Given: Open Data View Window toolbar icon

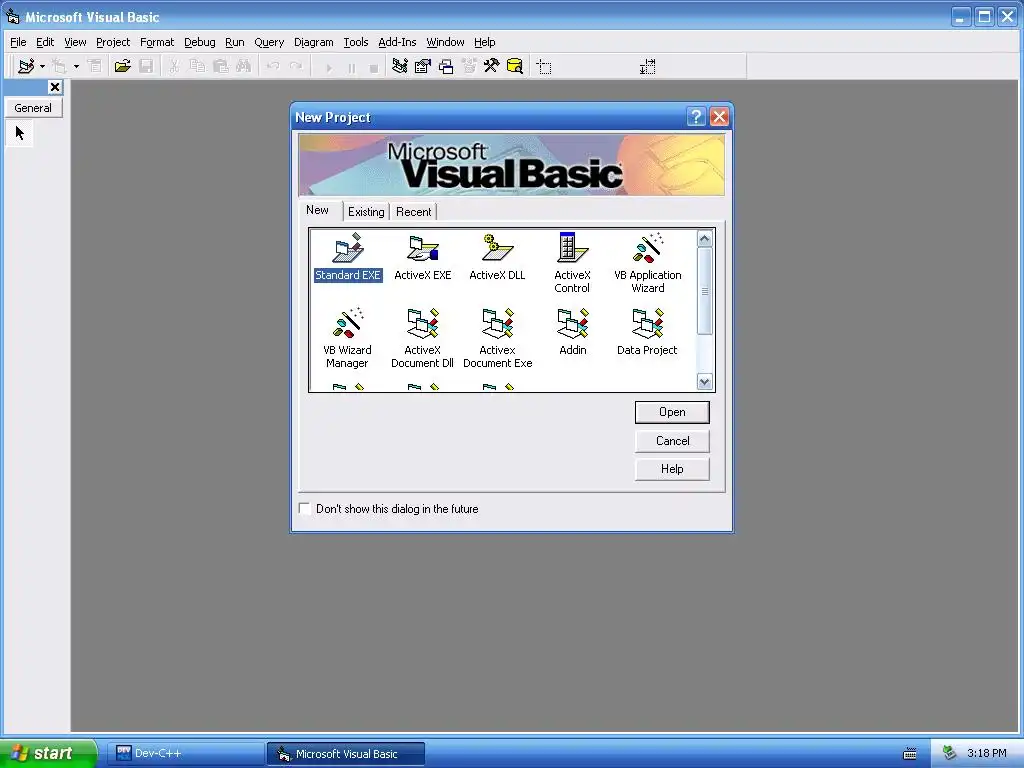Looking at the screenshot, I should [515, 66].
